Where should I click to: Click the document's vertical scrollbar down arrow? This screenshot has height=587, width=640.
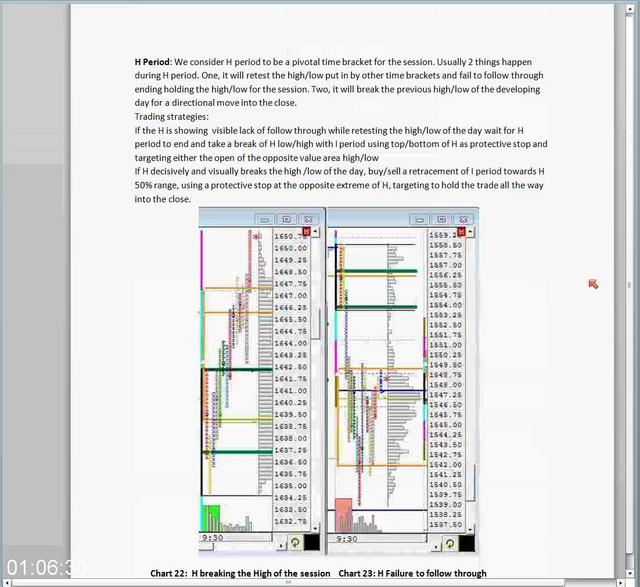pyautogui.click(x=629, y=574)
